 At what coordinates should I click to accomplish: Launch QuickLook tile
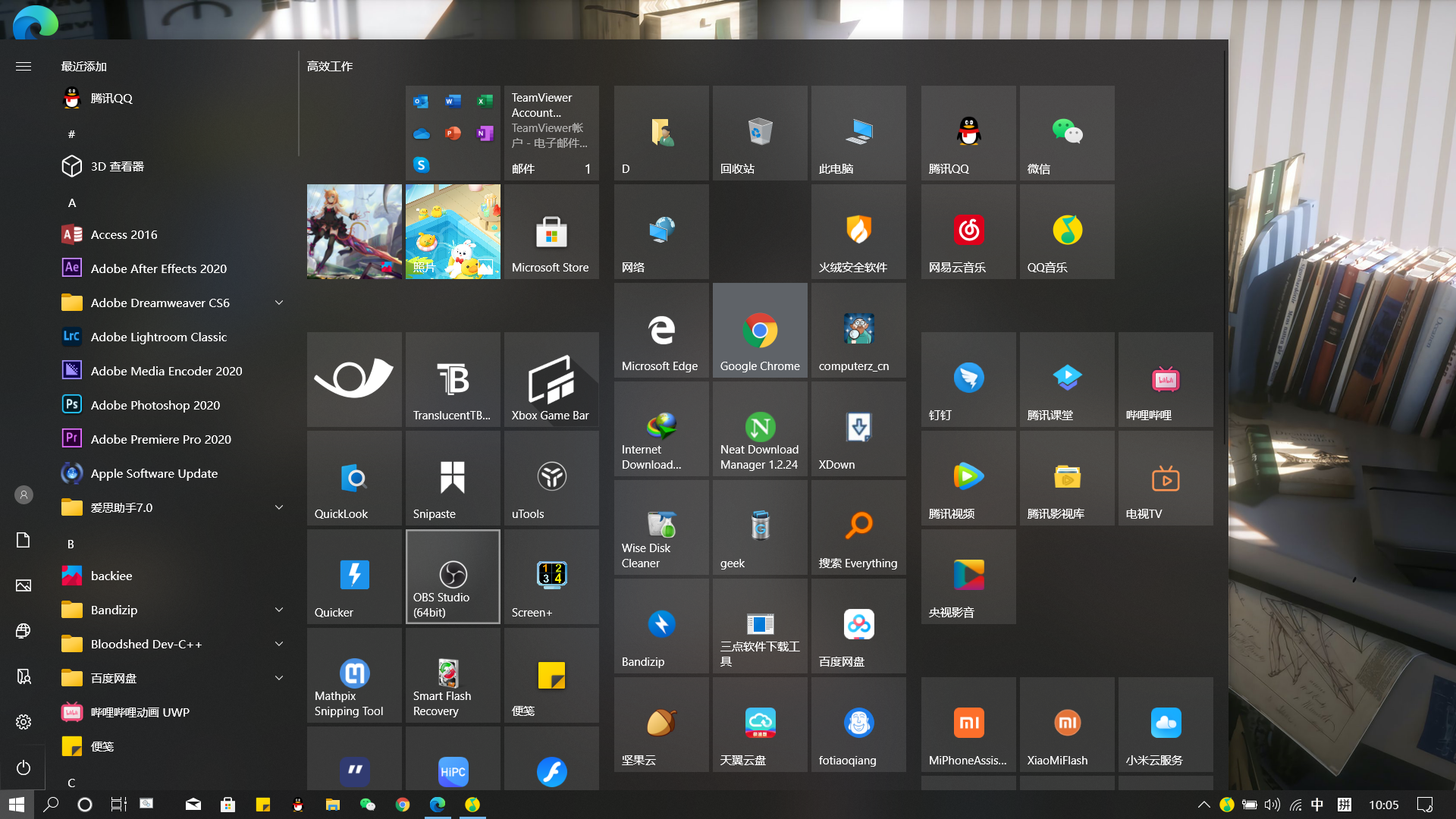coord(354,478)
